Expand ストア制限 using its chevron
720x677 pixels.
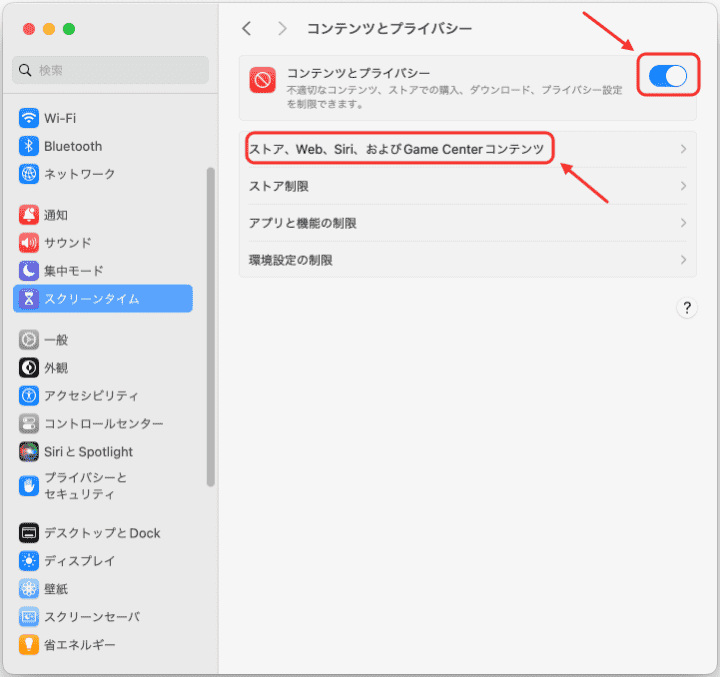[683, 186]
